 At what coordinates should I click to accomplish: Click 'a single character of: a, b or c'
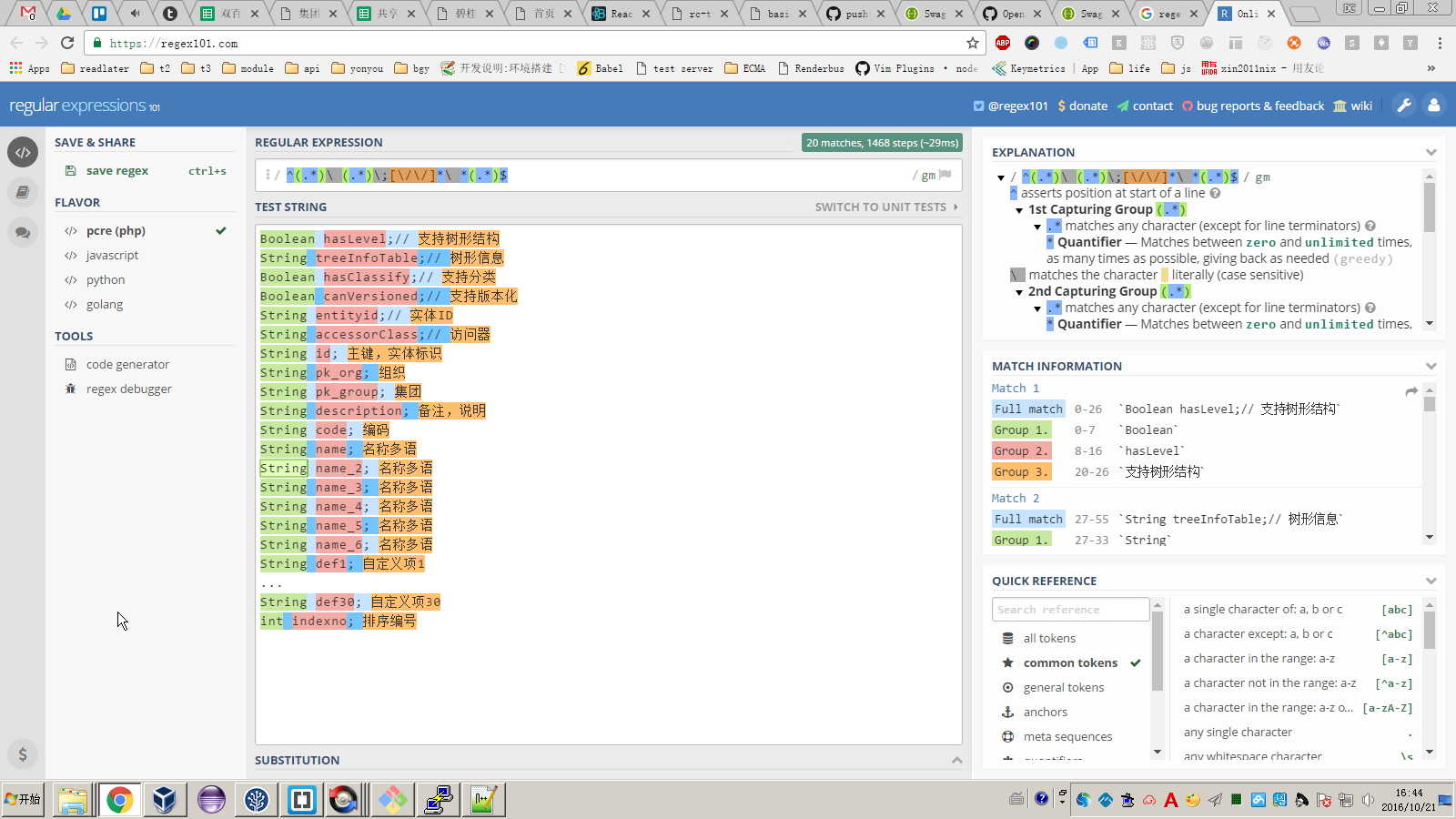(x=1263, y=609)
